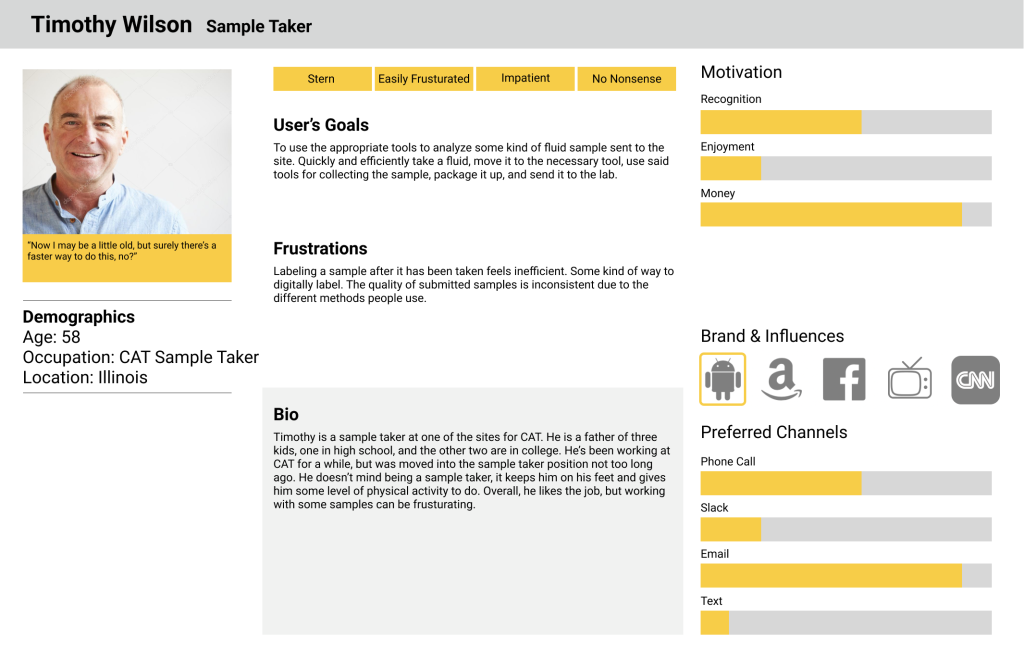
Task: Click the Impatient trait tag
Action: pos(525,78)
